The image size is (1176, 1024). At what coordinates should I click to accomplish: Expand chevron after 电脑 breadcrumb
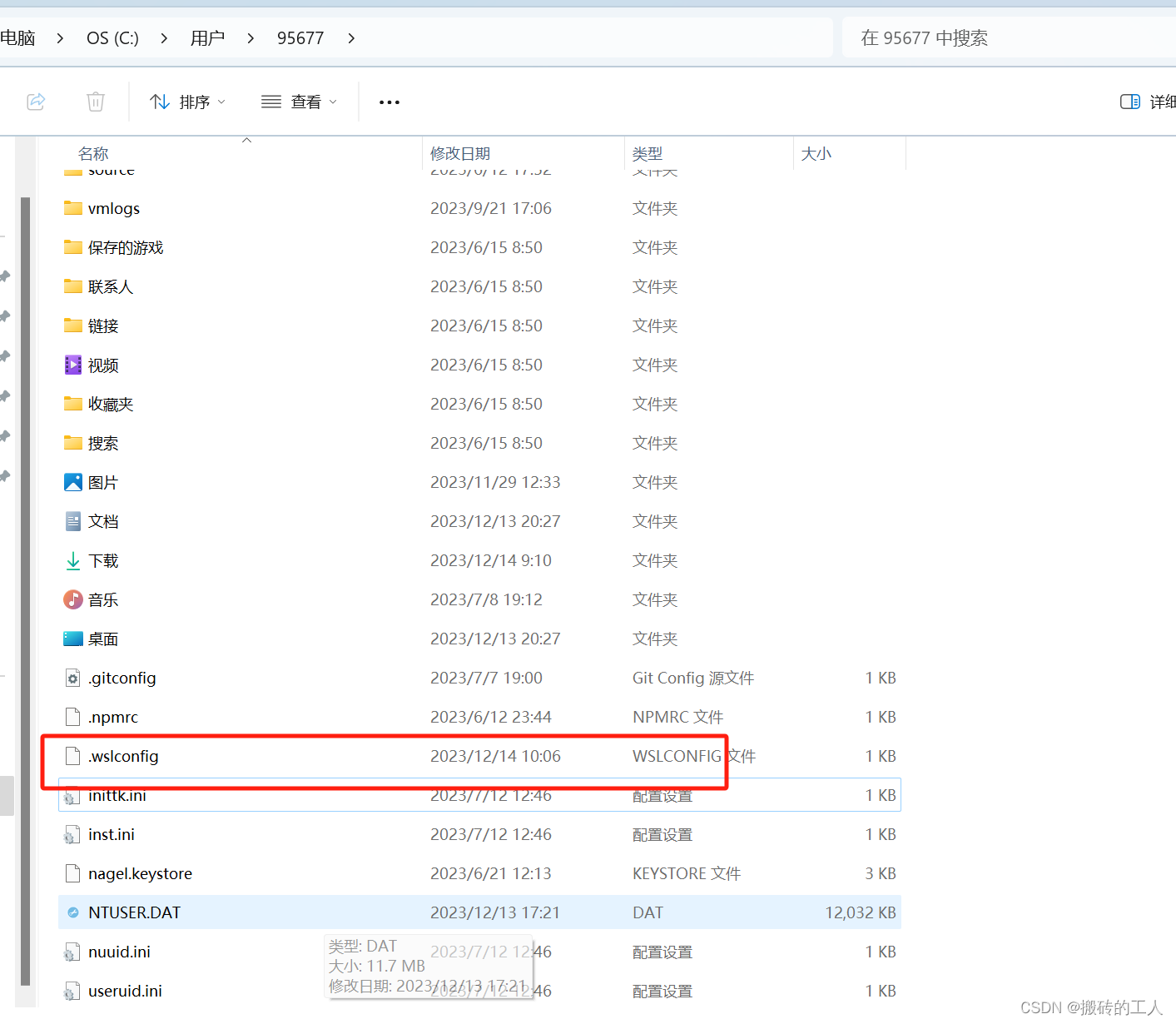[x=60, y=37]
